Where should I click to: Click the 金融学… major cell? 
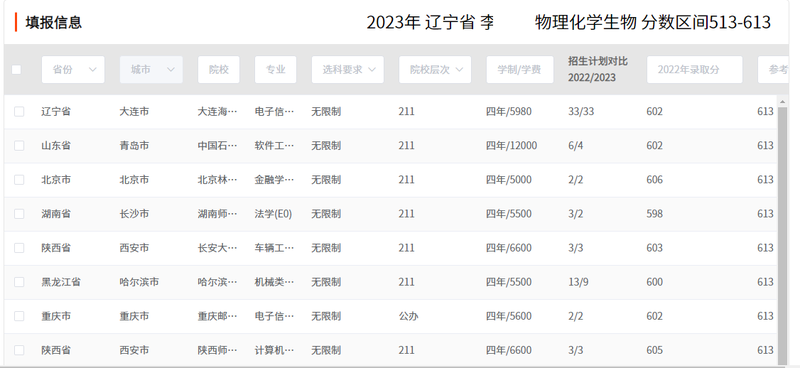pos(274,180)
